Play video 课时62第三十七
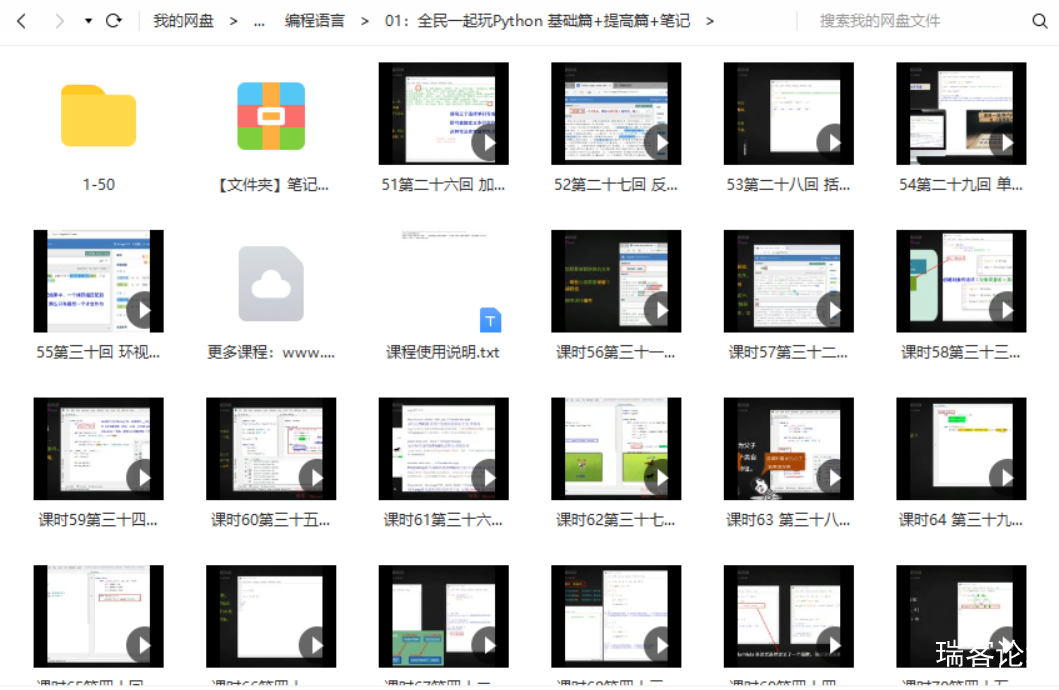 (616, 449)
